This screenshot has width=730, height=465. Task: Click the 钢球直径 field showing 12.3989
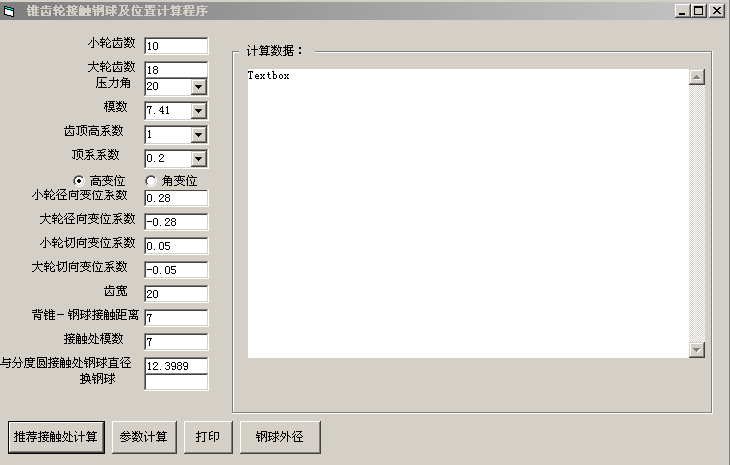[x=176, y=366]
